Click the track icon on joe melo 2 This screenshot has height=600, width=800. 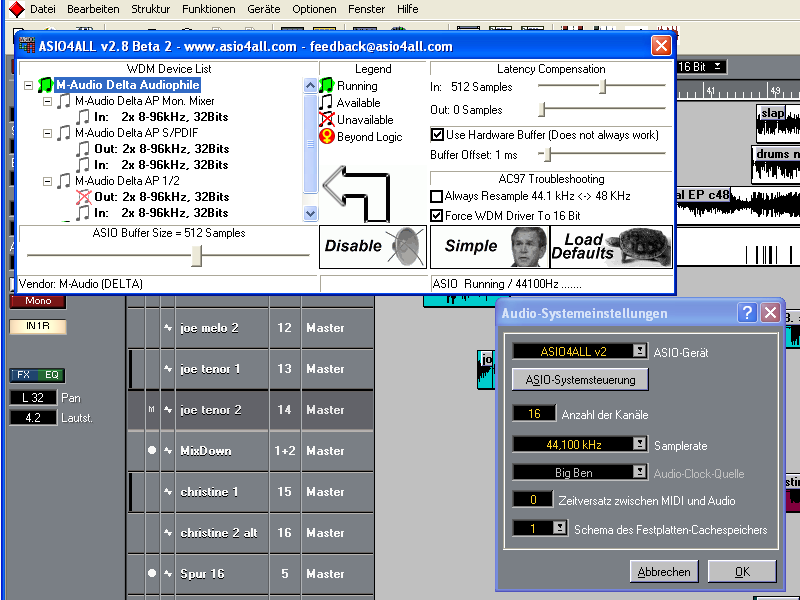pos(168,328)
